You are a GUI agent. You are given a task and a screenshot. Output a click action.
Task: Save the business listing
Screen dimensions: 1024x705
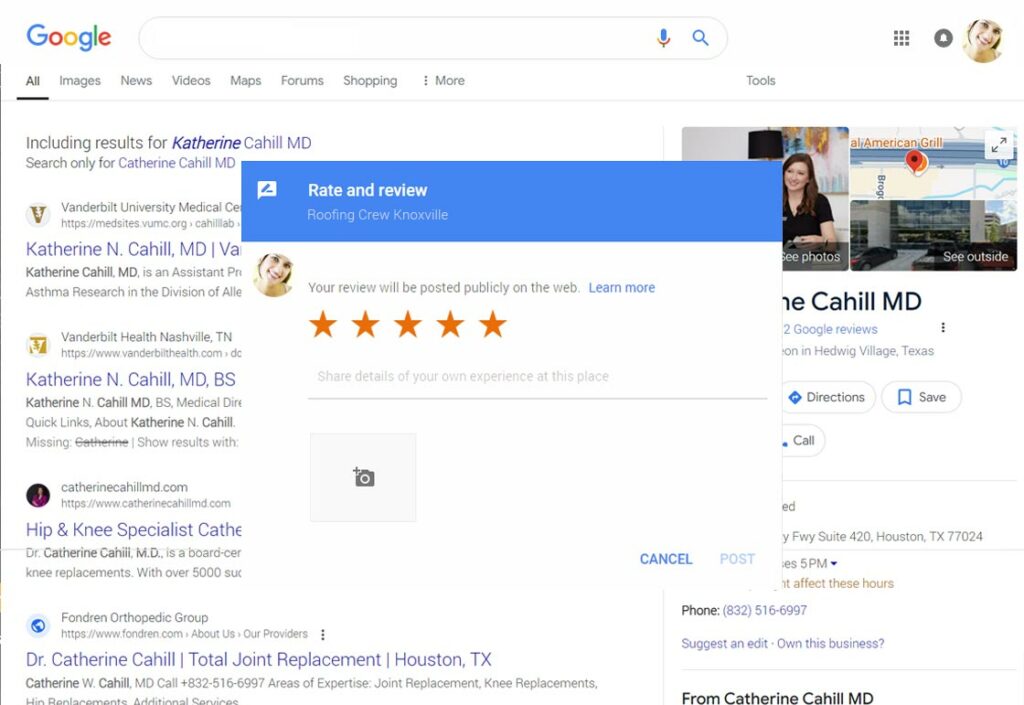pos(921,397)
